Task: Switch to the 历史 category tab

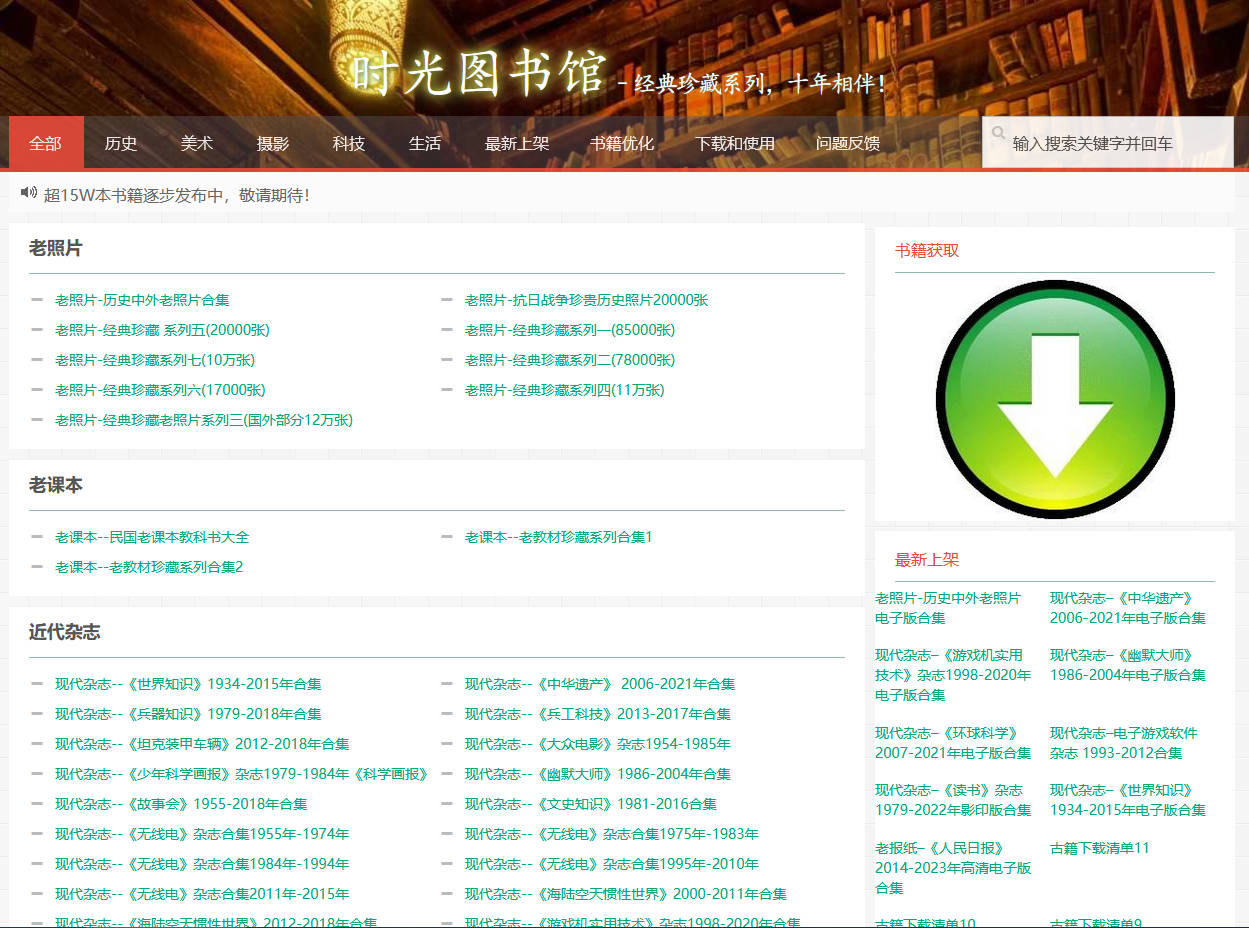Action: 120,143
